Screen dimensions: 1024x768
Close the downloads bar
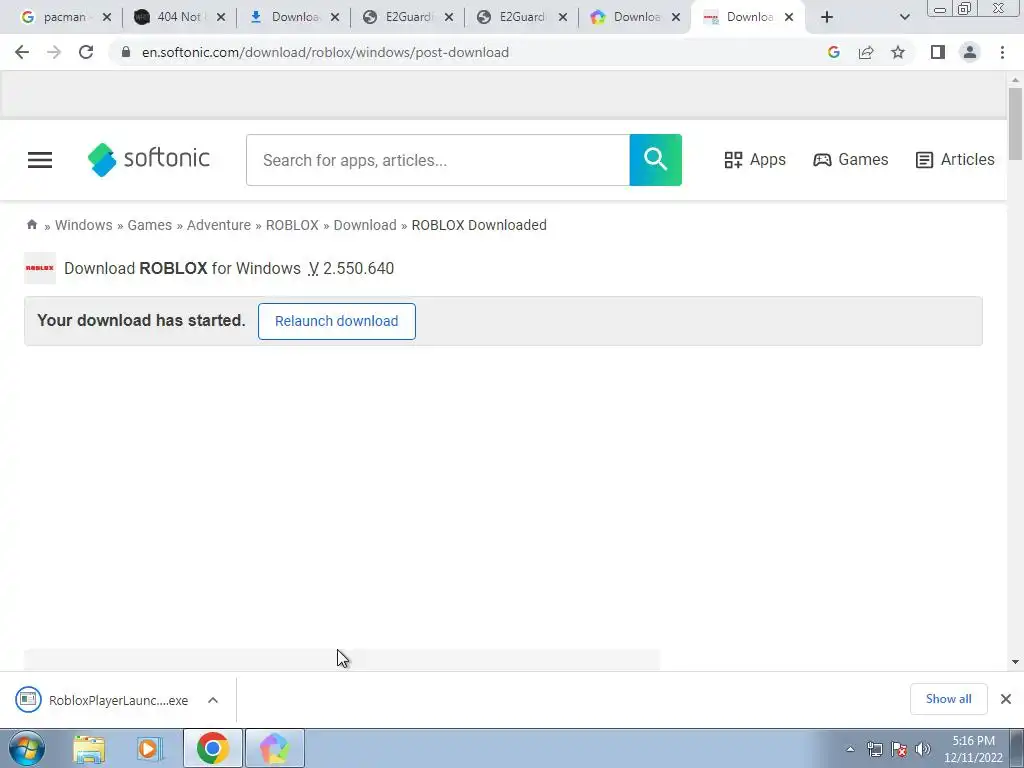coord(1006,699)
